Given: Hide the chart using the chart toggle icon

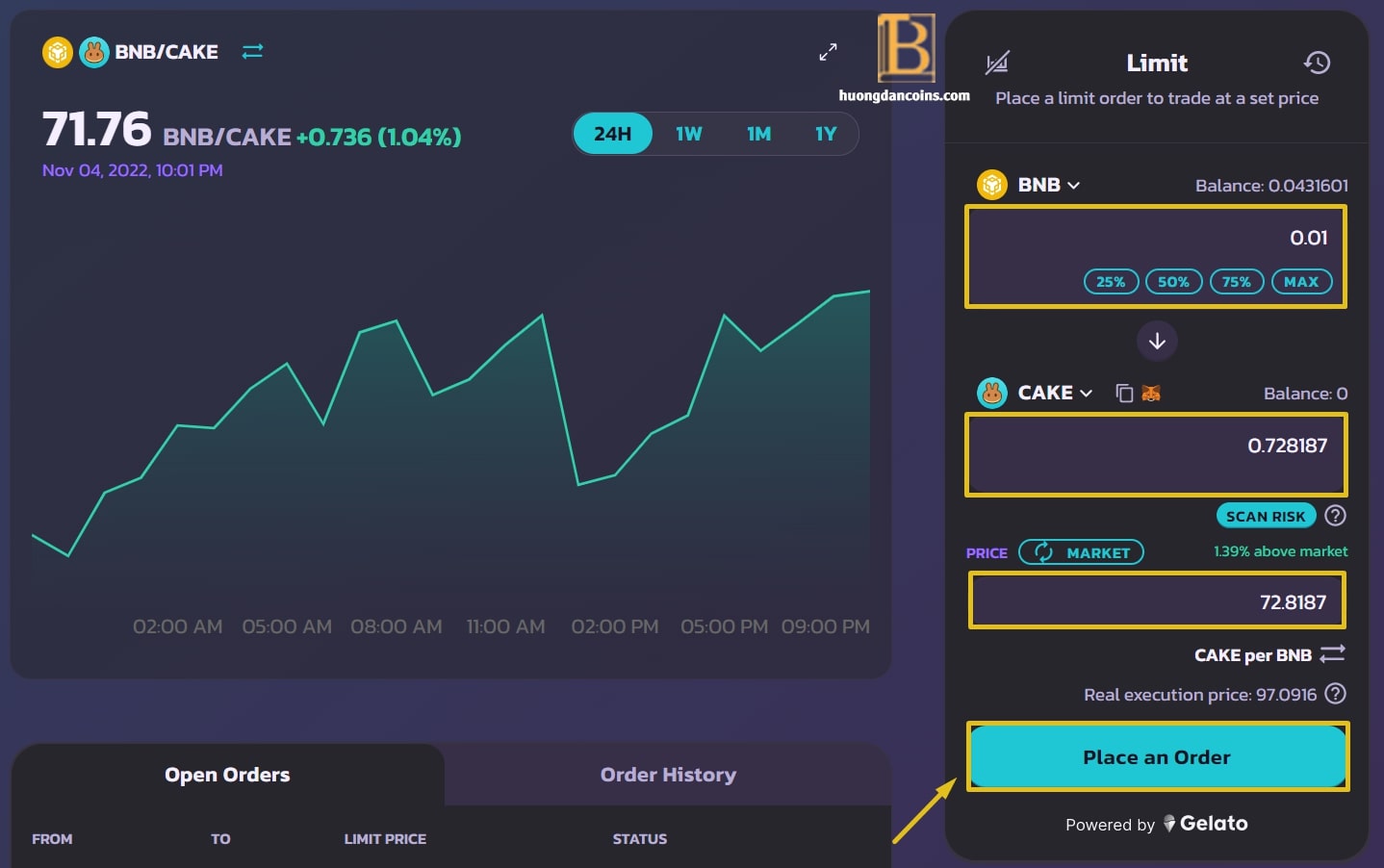Looking at the screenshot, I should tap(997, 64).
